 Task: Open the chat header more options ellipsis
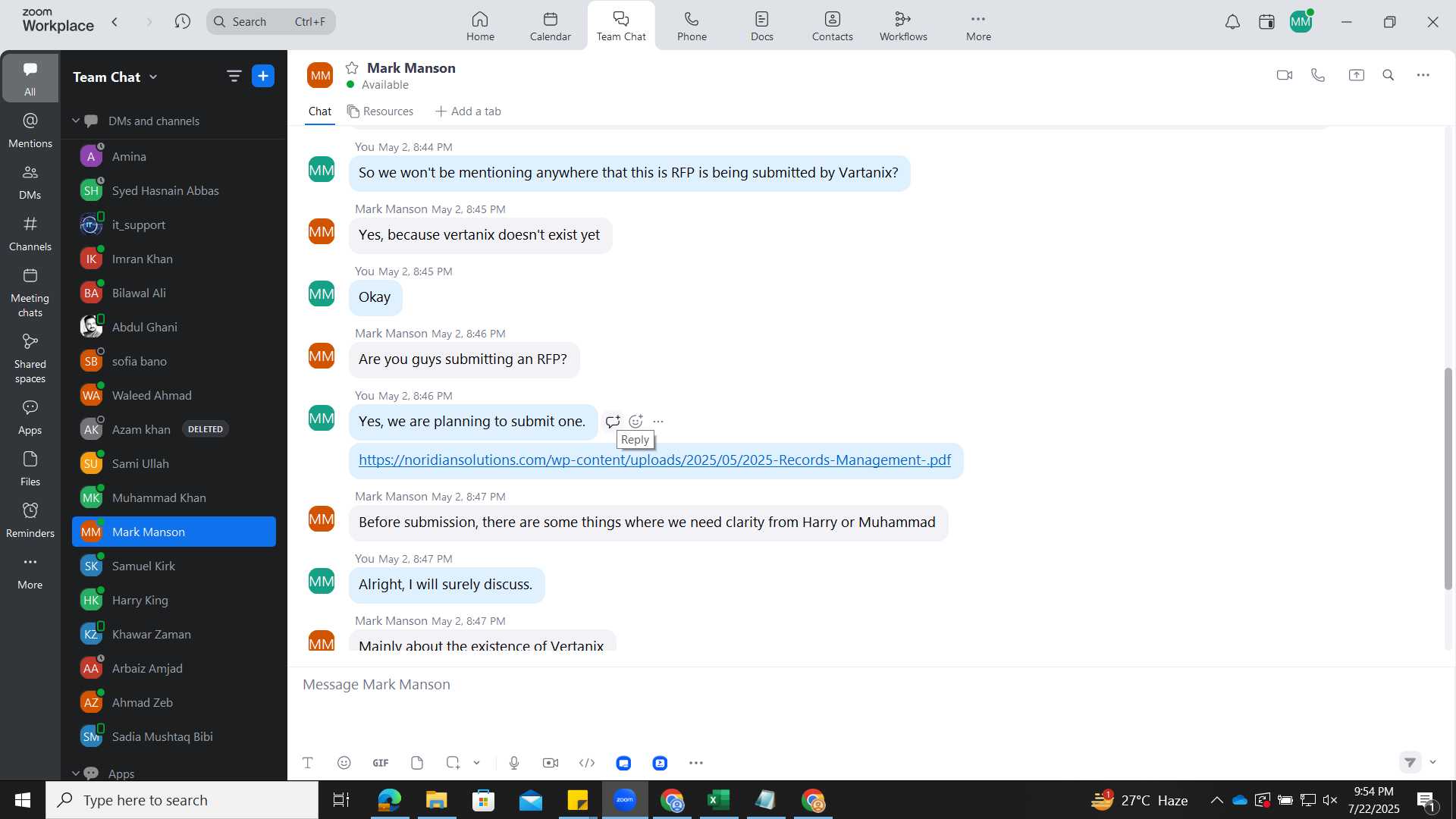[x=1423, y=75]
